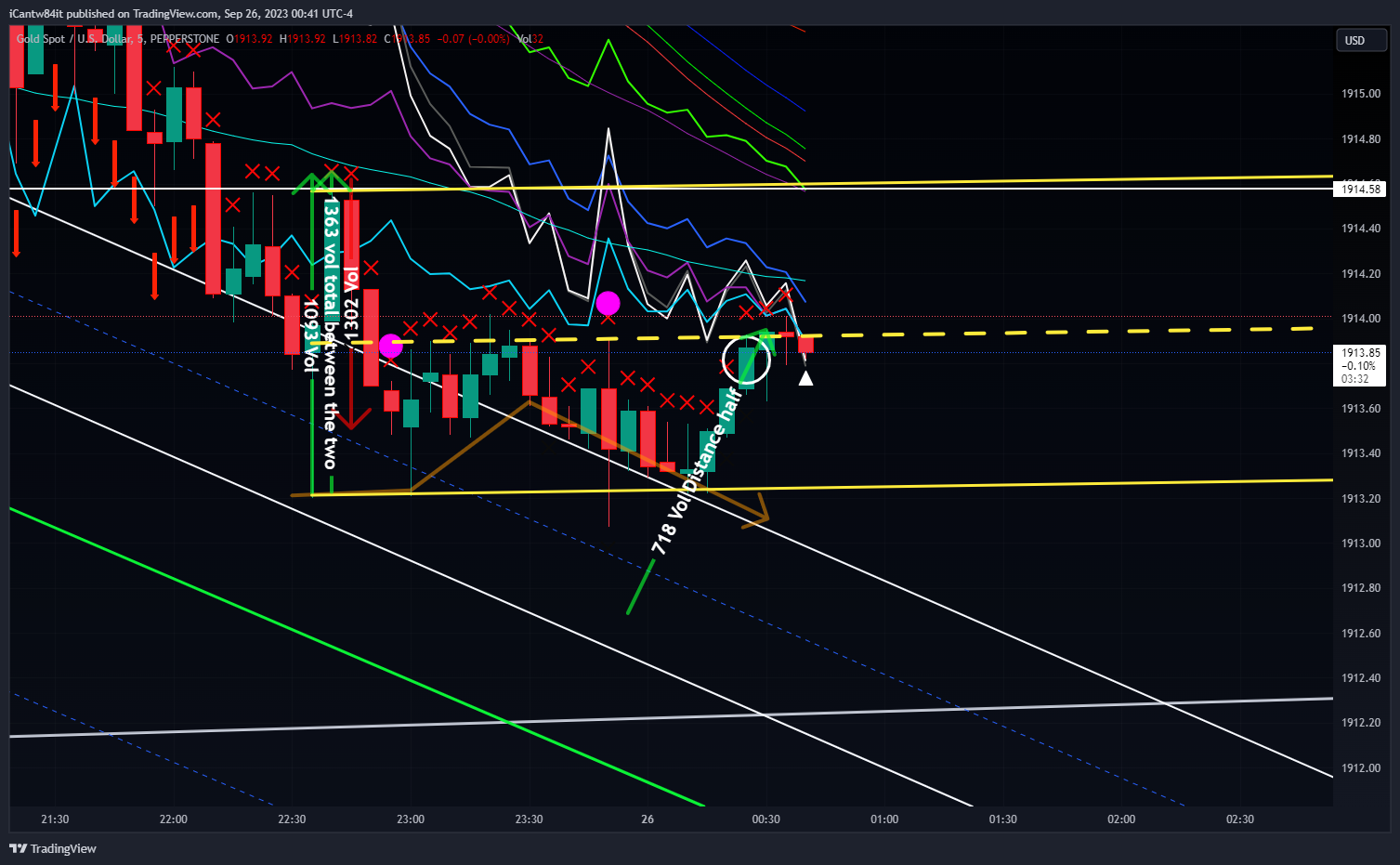Click the 23:30 time axis label
The image size is (1400, 865).
click(529, 819)
